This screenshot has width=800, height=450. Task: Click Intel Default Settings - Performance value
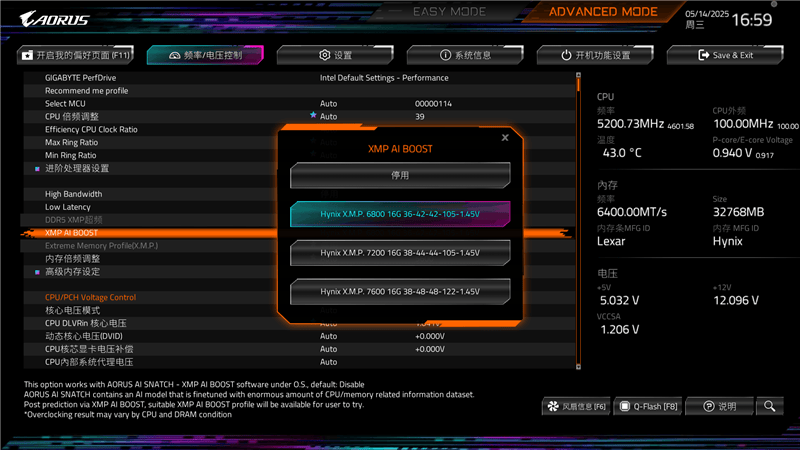384,78
